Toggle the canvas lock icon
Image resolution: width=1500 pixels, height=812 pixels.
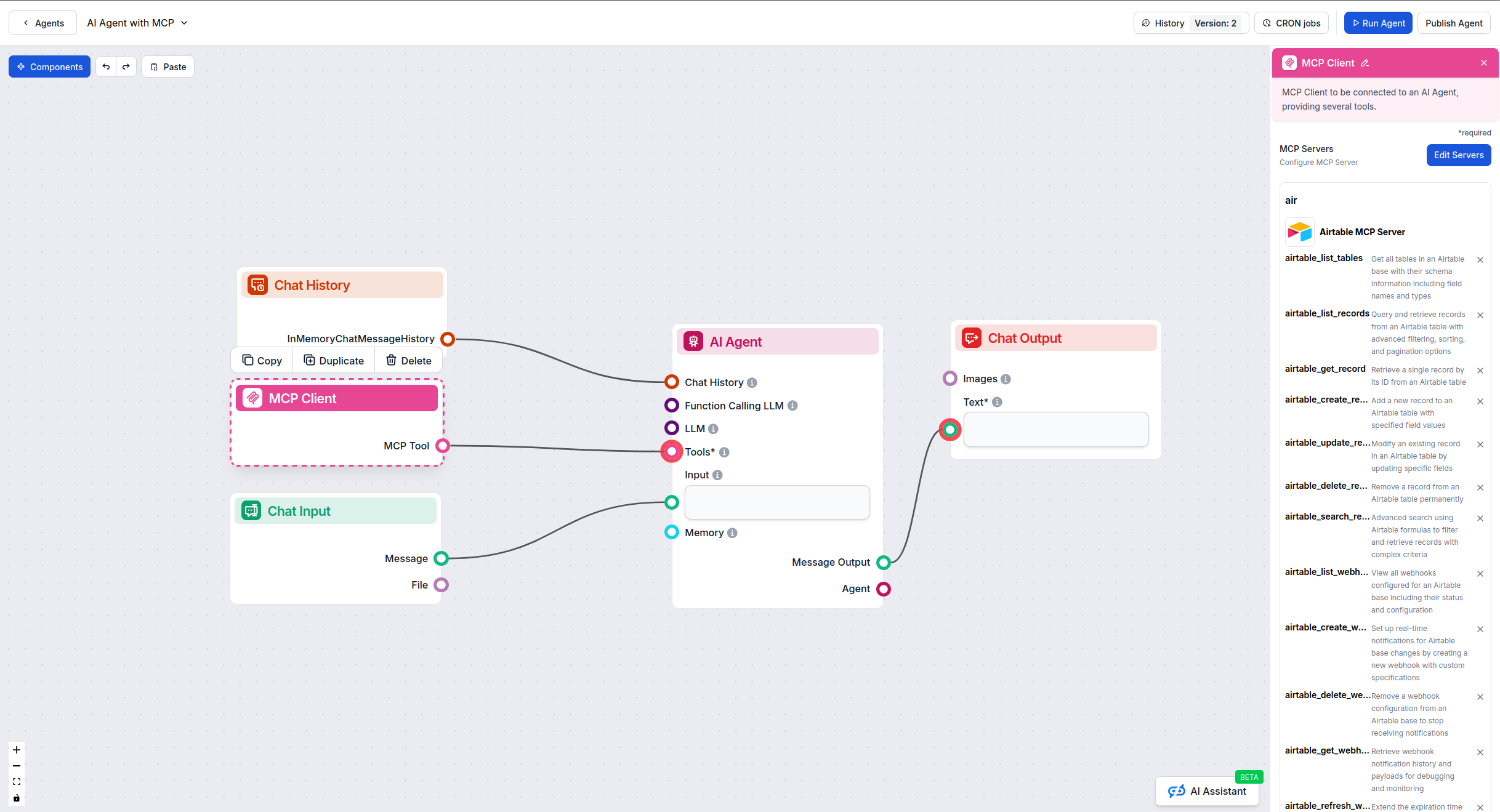coord(16,798)
